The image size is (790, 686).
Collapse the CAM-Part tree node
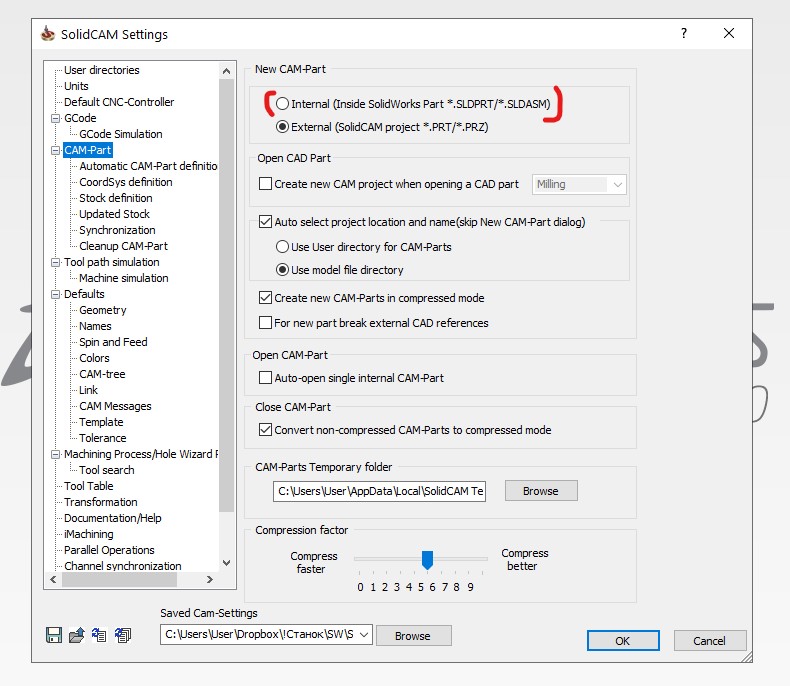point(55,150)
